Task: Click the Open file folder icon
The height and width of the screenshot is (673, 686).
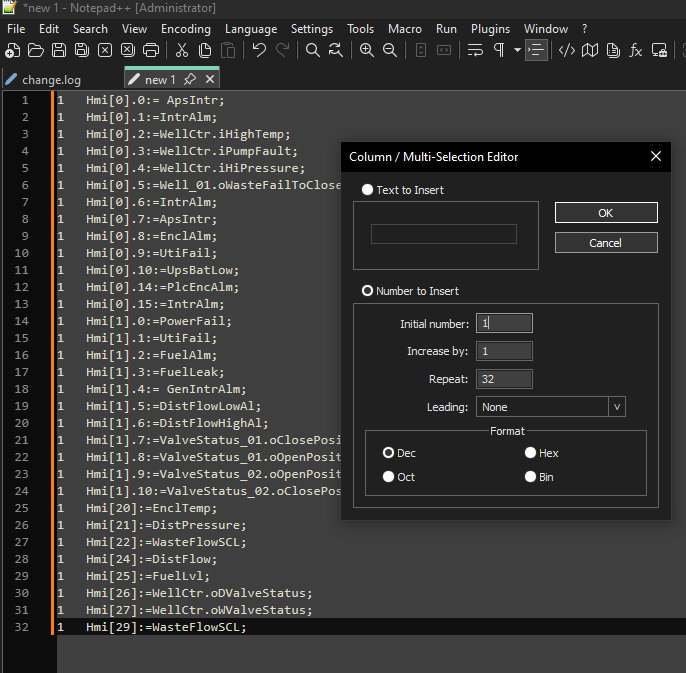Action: point(36,50)
